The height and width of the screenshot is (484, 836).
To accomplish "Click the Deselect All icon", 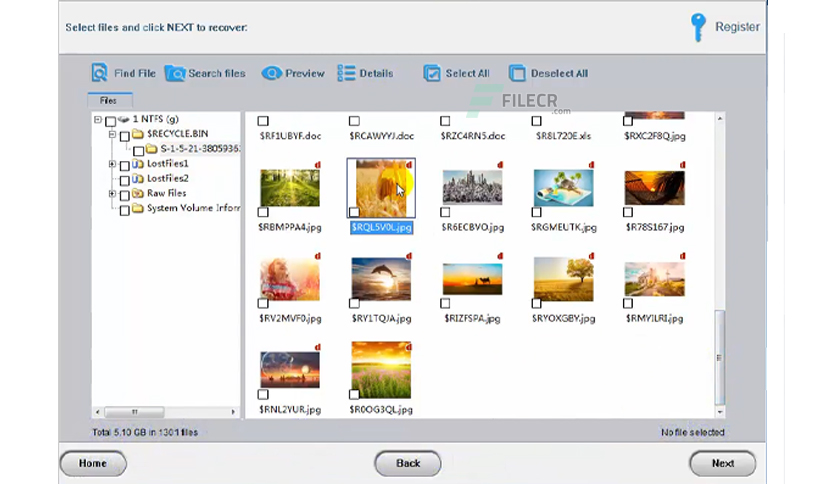I will coord(517,73).
